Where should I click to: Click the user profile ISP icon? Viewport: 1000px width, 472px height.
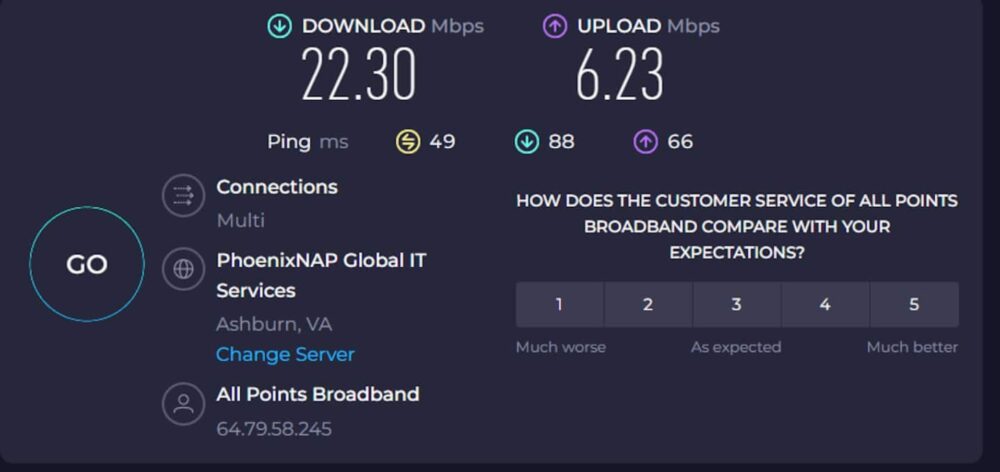pos(184,403)
